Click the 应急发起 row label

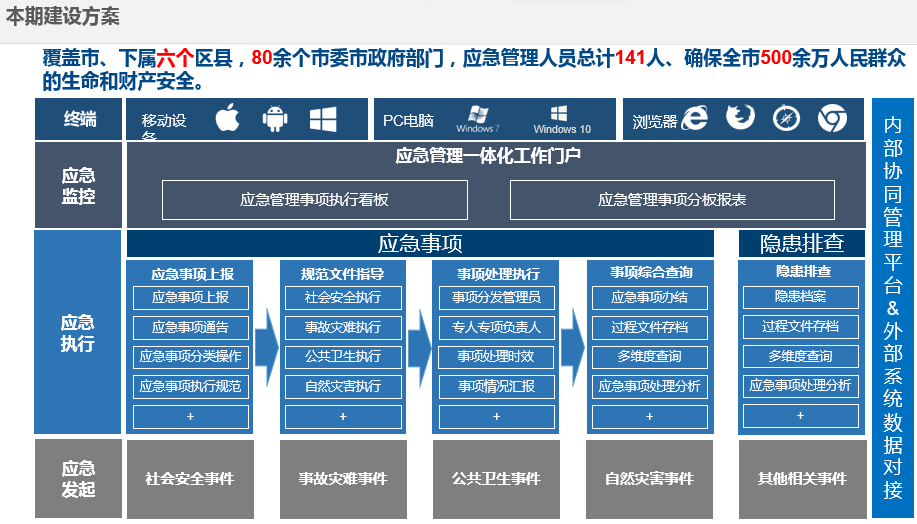click(x=78, y=478)
